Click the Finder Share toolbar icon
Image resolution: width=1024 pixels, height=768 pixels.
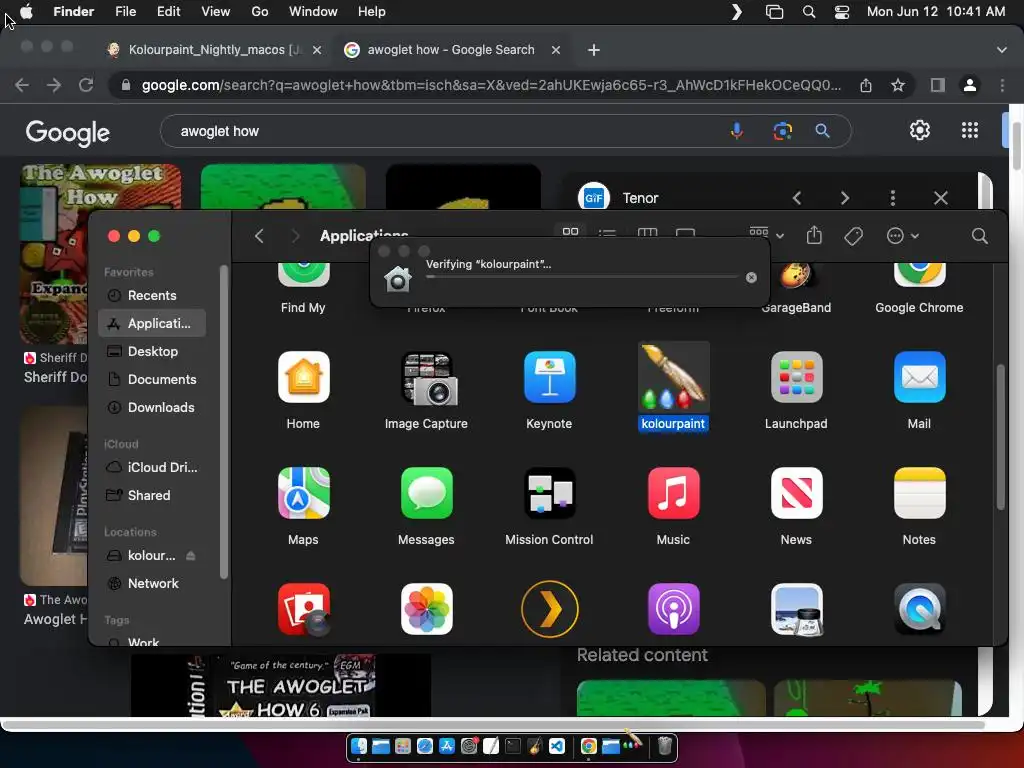click(x=814, y=235)
